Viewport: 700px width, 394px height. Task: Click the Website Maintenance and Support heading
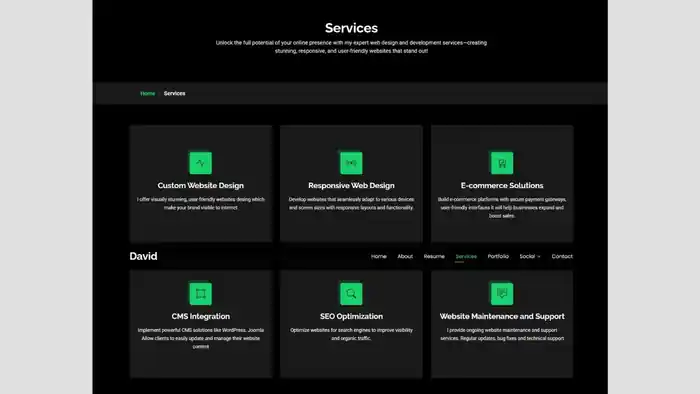pos(502,316)
